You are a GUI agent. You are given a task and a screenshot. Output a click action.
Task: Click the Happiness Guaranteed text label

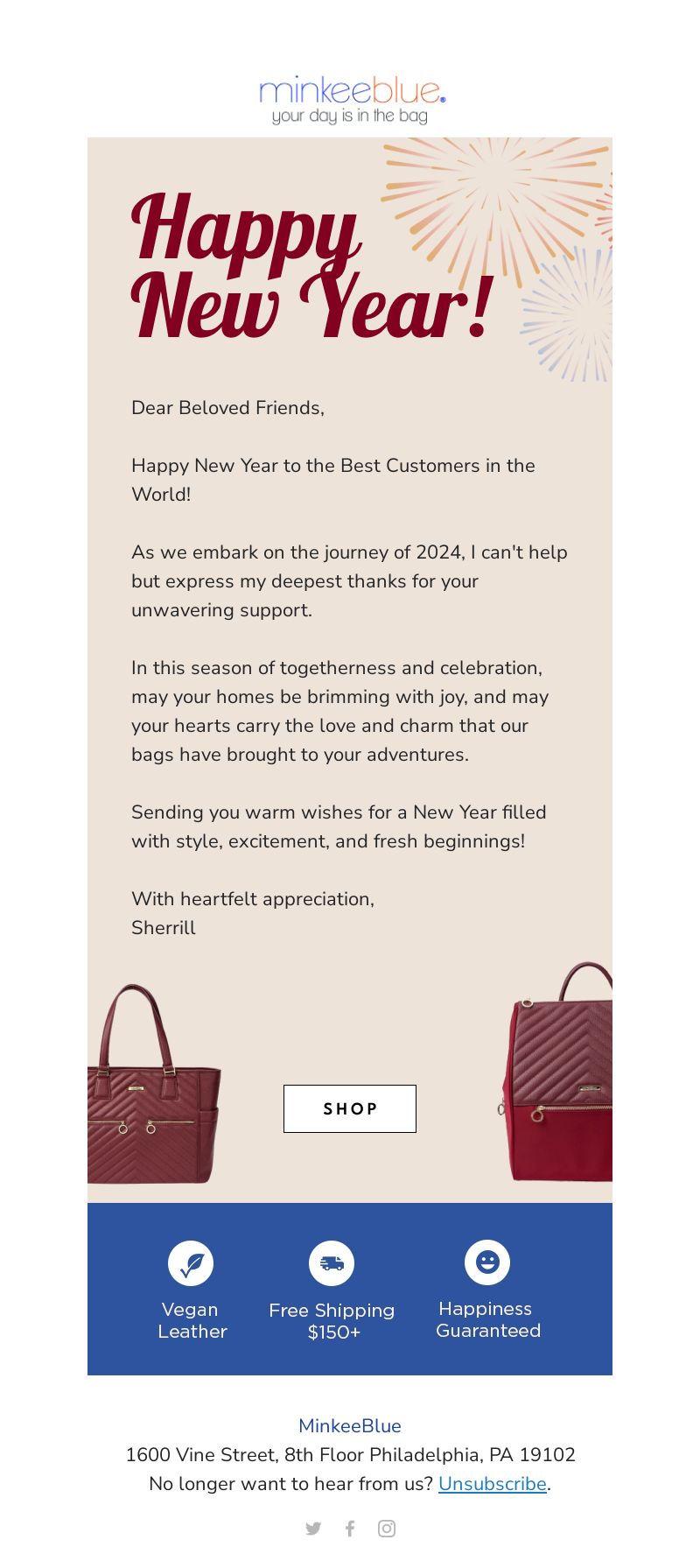487,1319
